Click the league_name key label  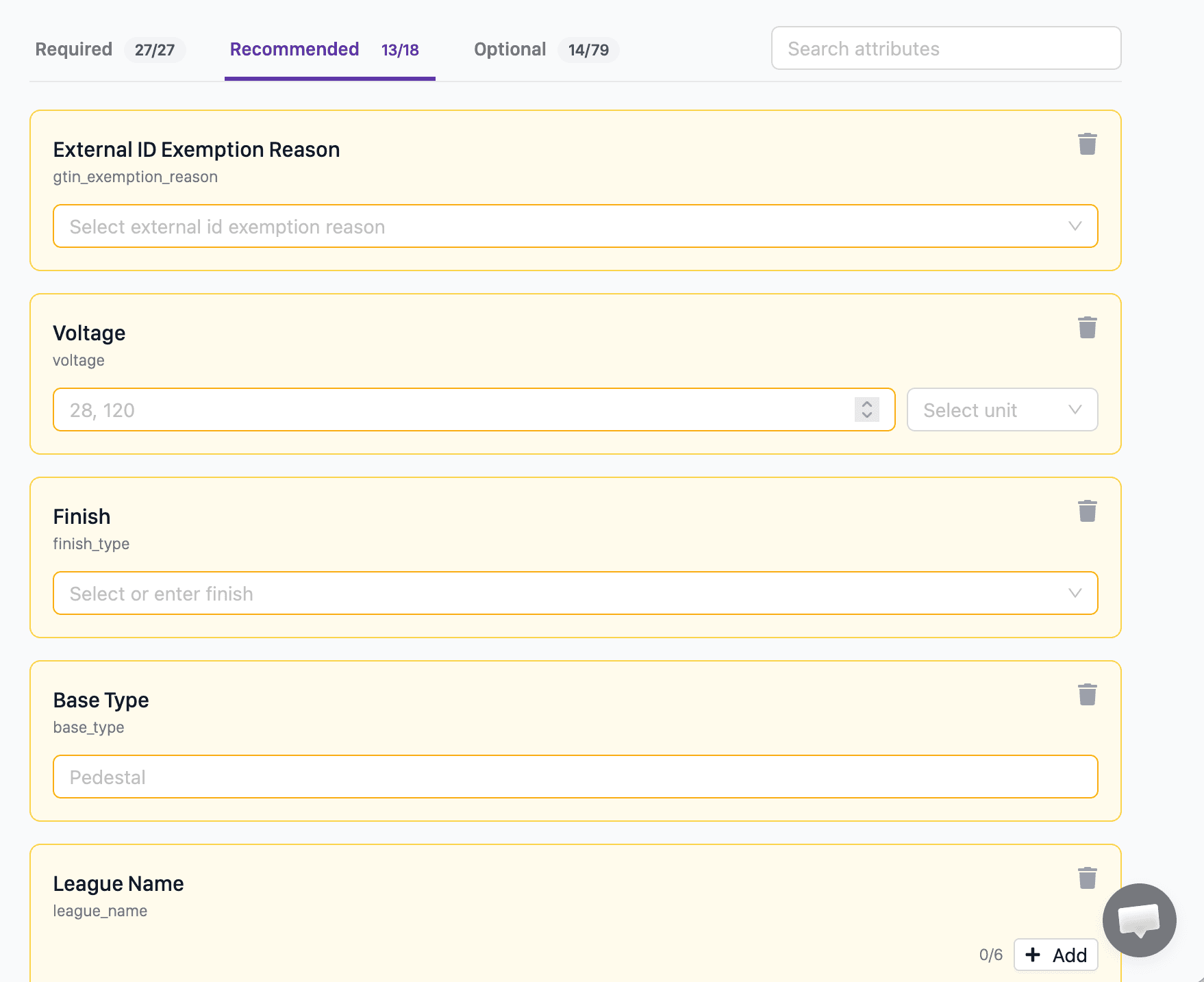tap(100, 911)
